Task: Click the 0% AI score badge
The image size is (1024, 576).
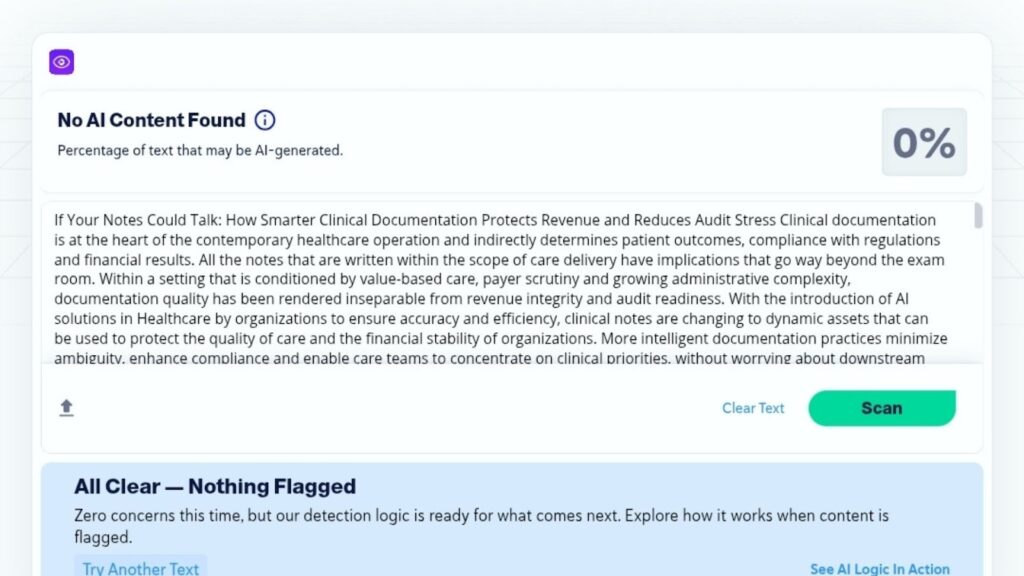Action: pyautogui.click(x=923, y=143)
